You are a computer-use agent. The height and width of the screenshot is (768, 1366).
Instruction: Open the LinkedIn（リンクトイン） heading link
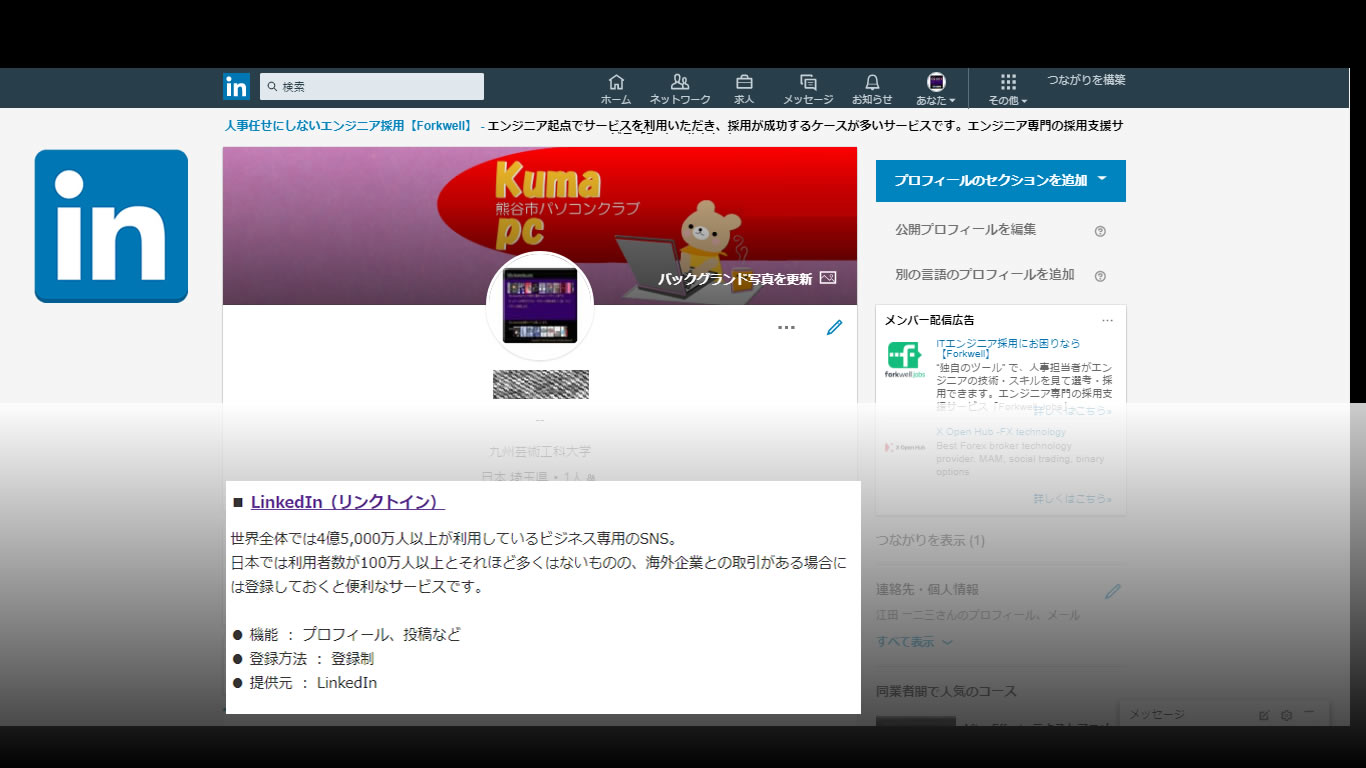point(348,502)
